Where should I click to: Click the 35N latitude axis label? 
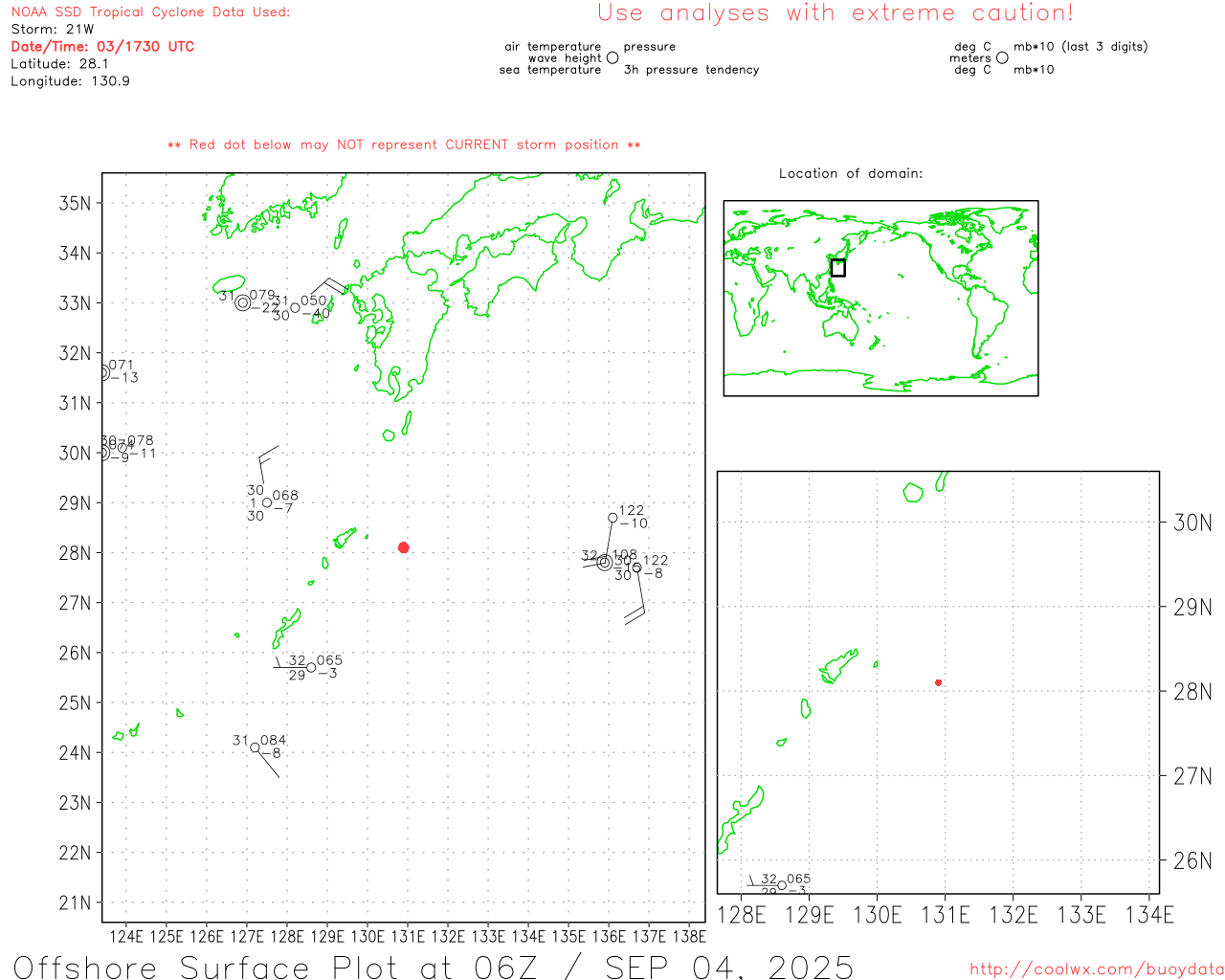click(76, 203)
